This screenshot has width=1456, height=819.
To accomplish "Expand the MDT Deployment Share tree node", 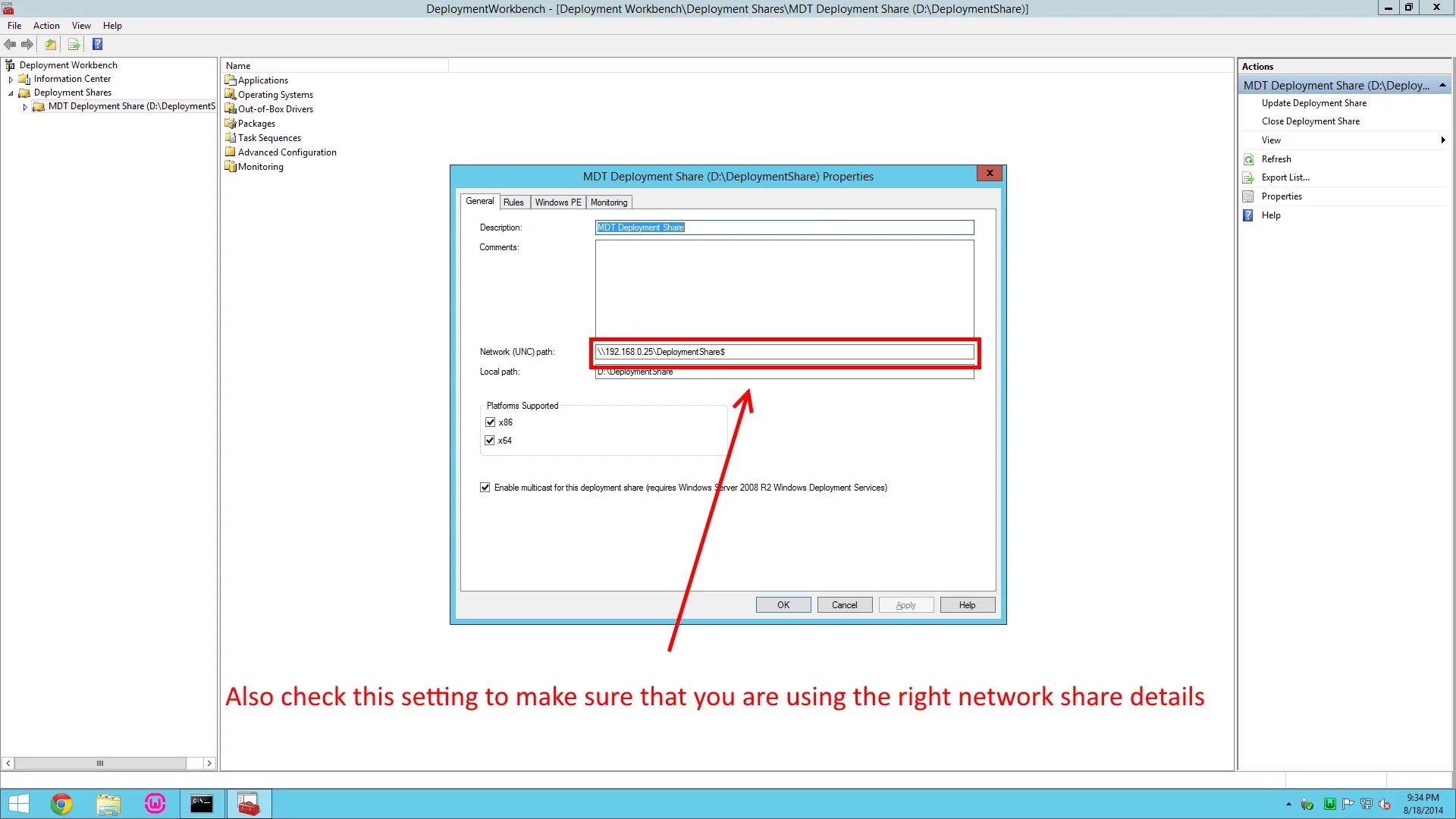I will (25, 106).
